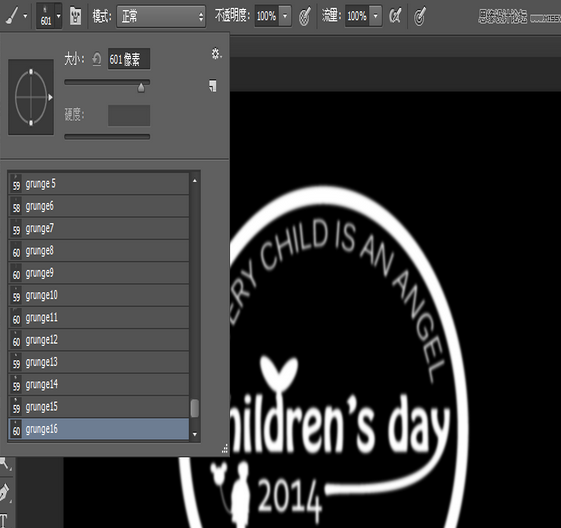Viewport: 561px width, 528px height.
Task: Select the grunge 5 brush
Action: 99,184
